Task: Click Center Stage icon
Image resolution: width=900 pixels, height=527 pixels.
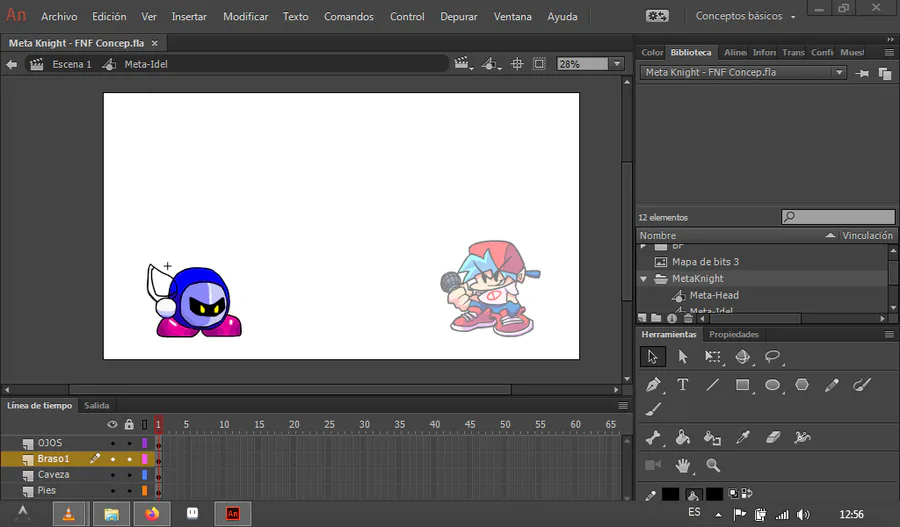Action: click(x=517, y=64)
